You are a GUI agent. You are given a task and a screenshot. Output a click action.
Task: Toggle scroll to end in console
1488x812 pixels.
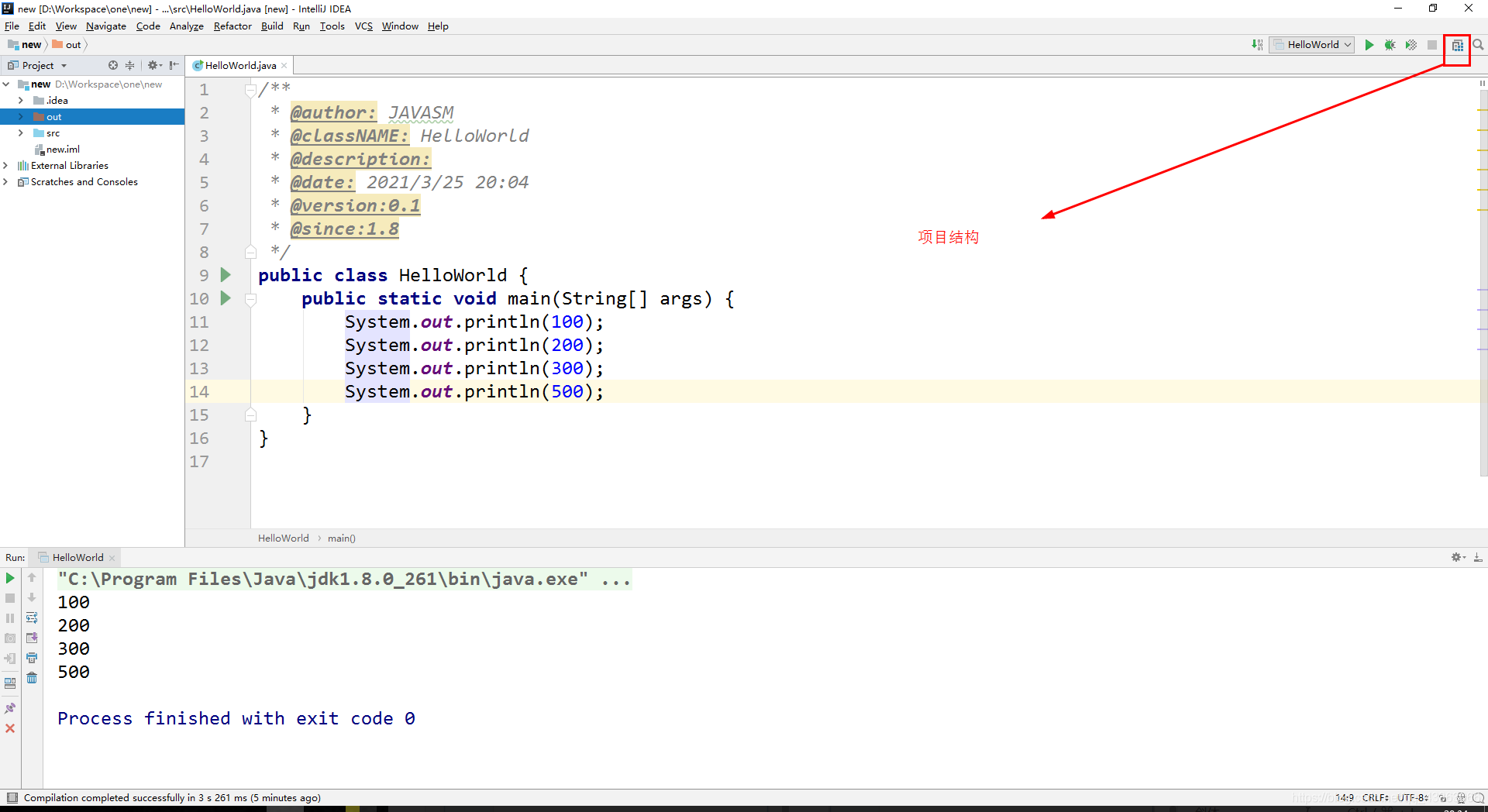[32, 638]
